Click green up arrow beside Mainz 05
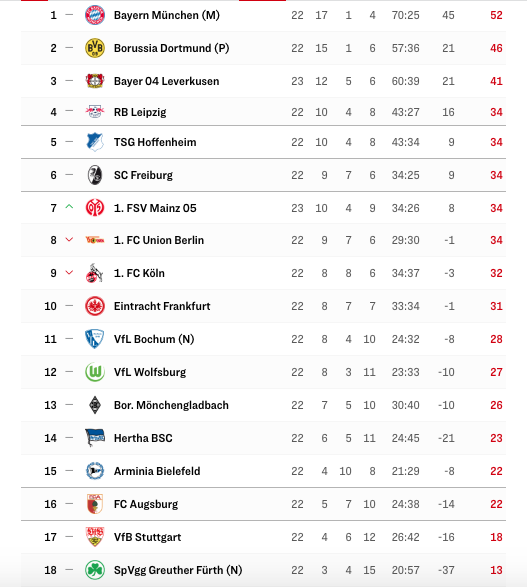527x587 pixels. (69, 207)
